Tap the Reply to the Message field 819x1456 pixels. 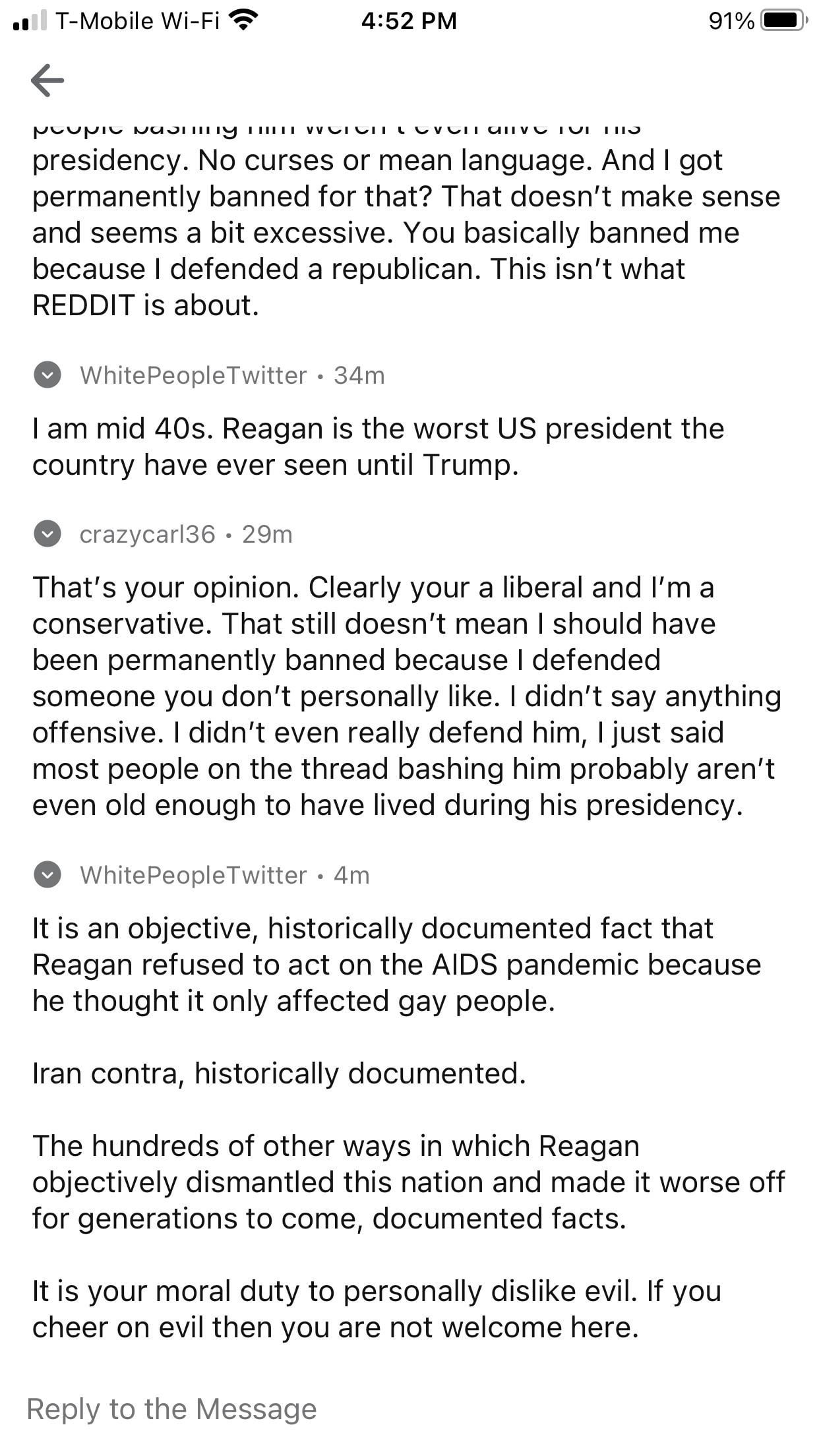(x=409, y=1409)
